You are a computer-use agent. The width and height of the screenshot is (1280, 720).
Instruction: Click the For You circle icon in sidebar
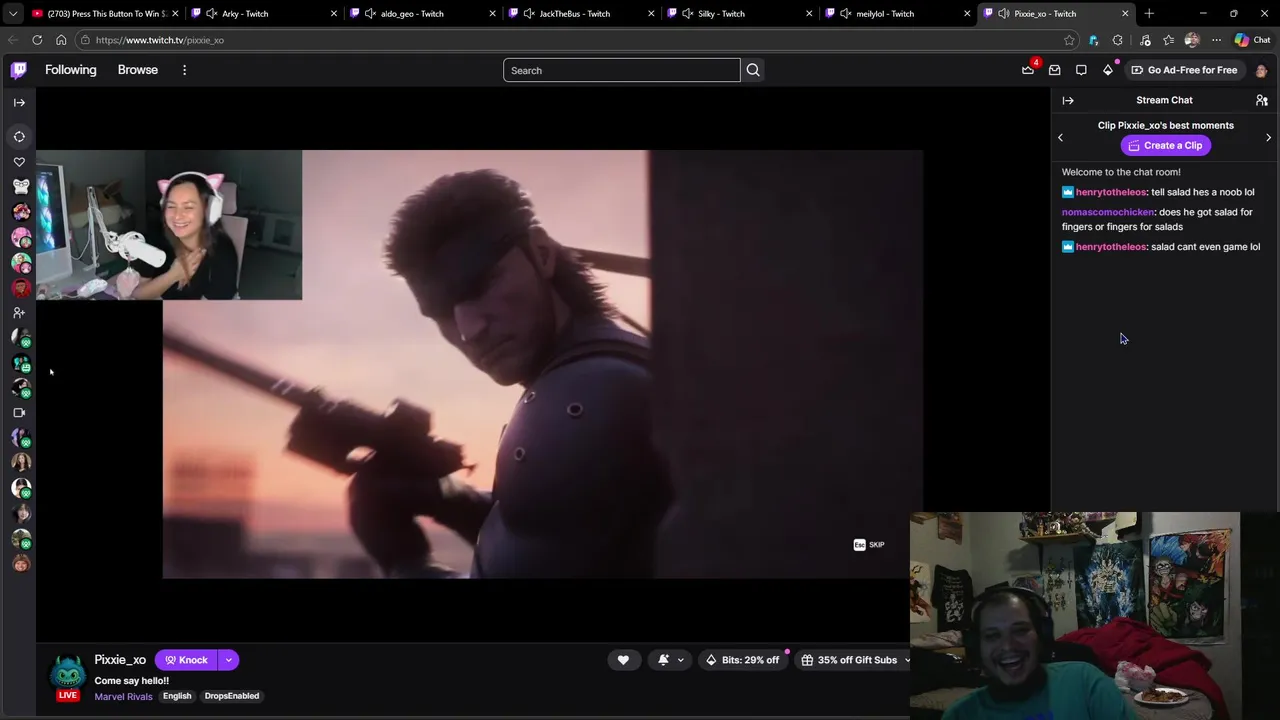point(19,137)
